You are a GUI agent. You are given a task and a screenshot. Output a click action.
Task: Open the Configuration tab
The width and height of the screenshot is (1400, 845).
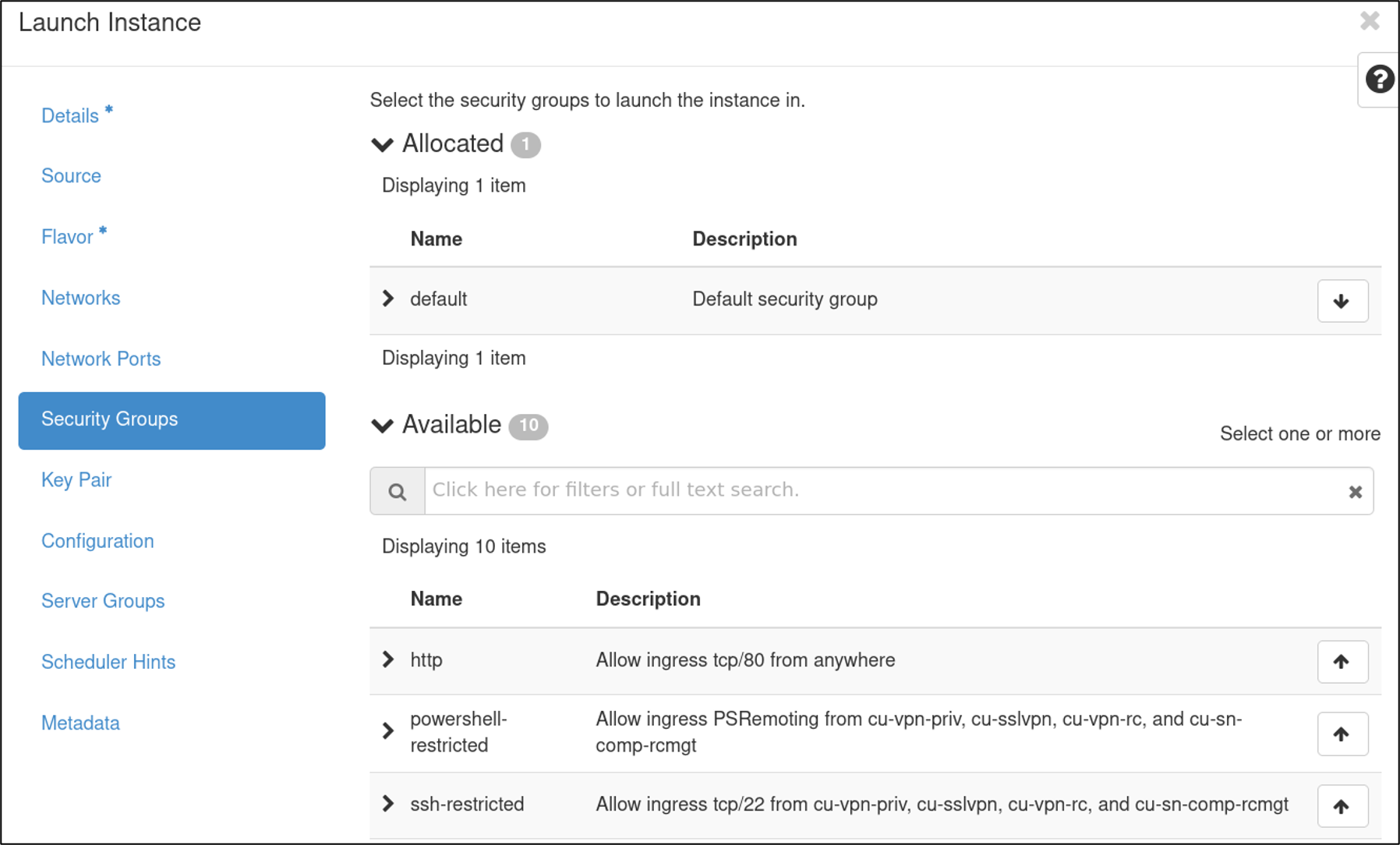(97, 541)
